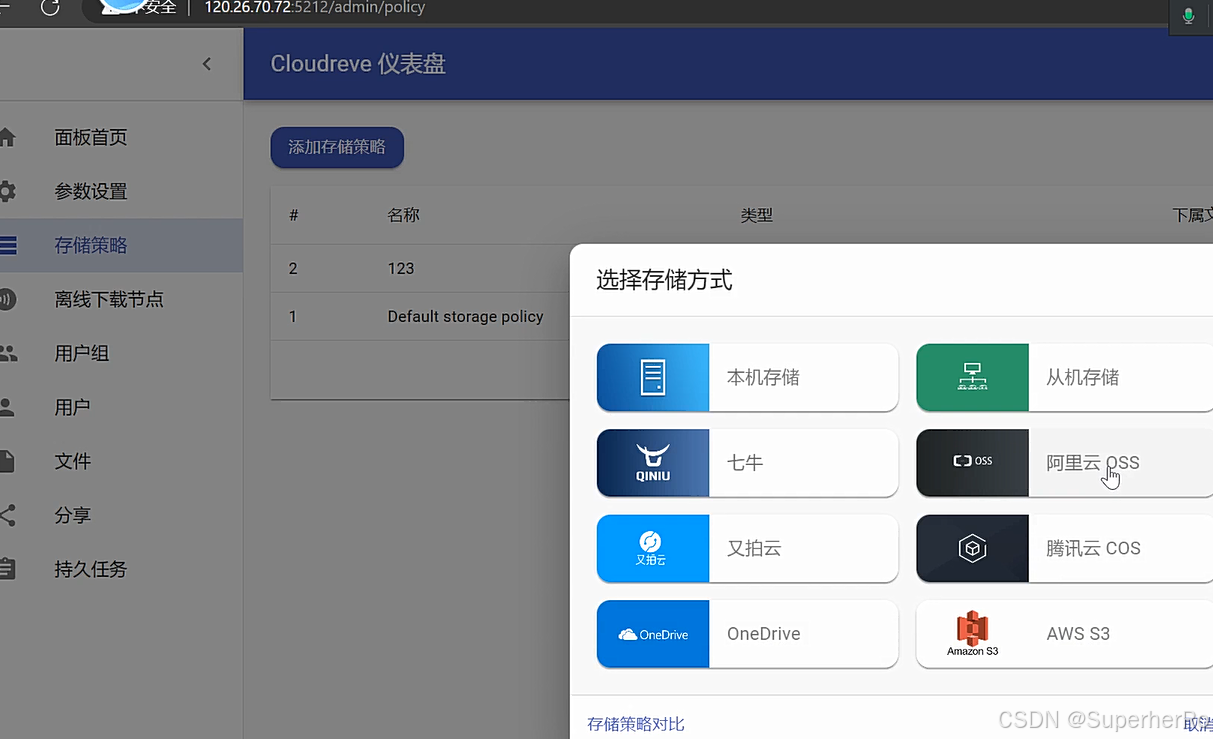
Task: Click the 本机存储 server icon
Action: coord(653,377)
